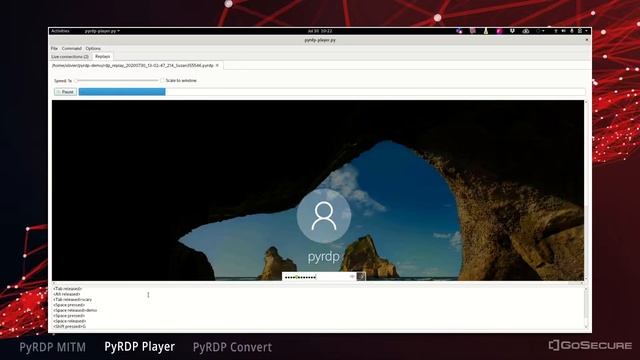
Task: Select the '<Space released>demo' log line
Action: click(75, 310)
